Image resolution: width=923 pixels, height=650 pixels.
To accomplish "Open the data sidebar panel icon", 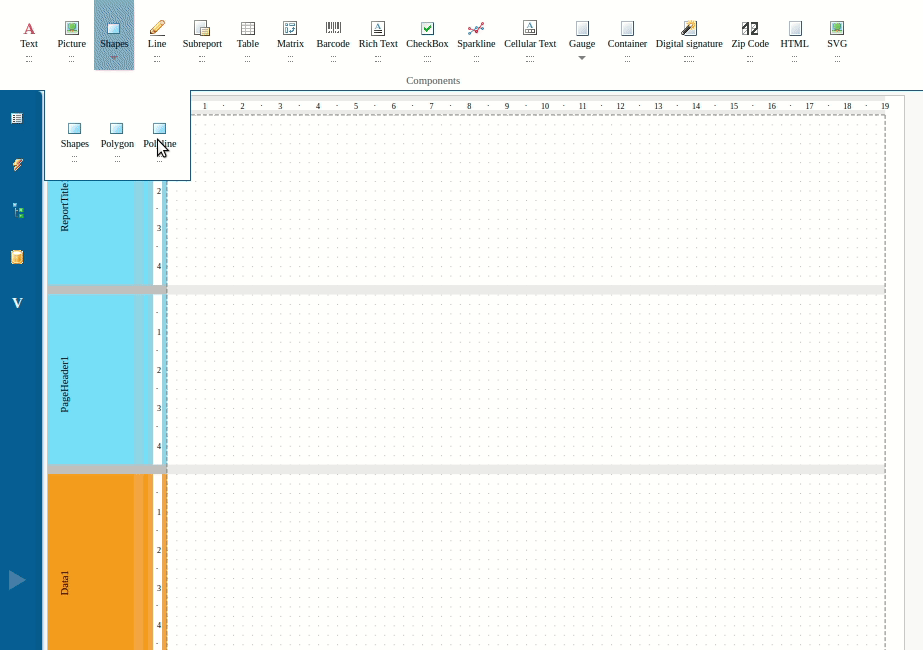I will 17,257.
